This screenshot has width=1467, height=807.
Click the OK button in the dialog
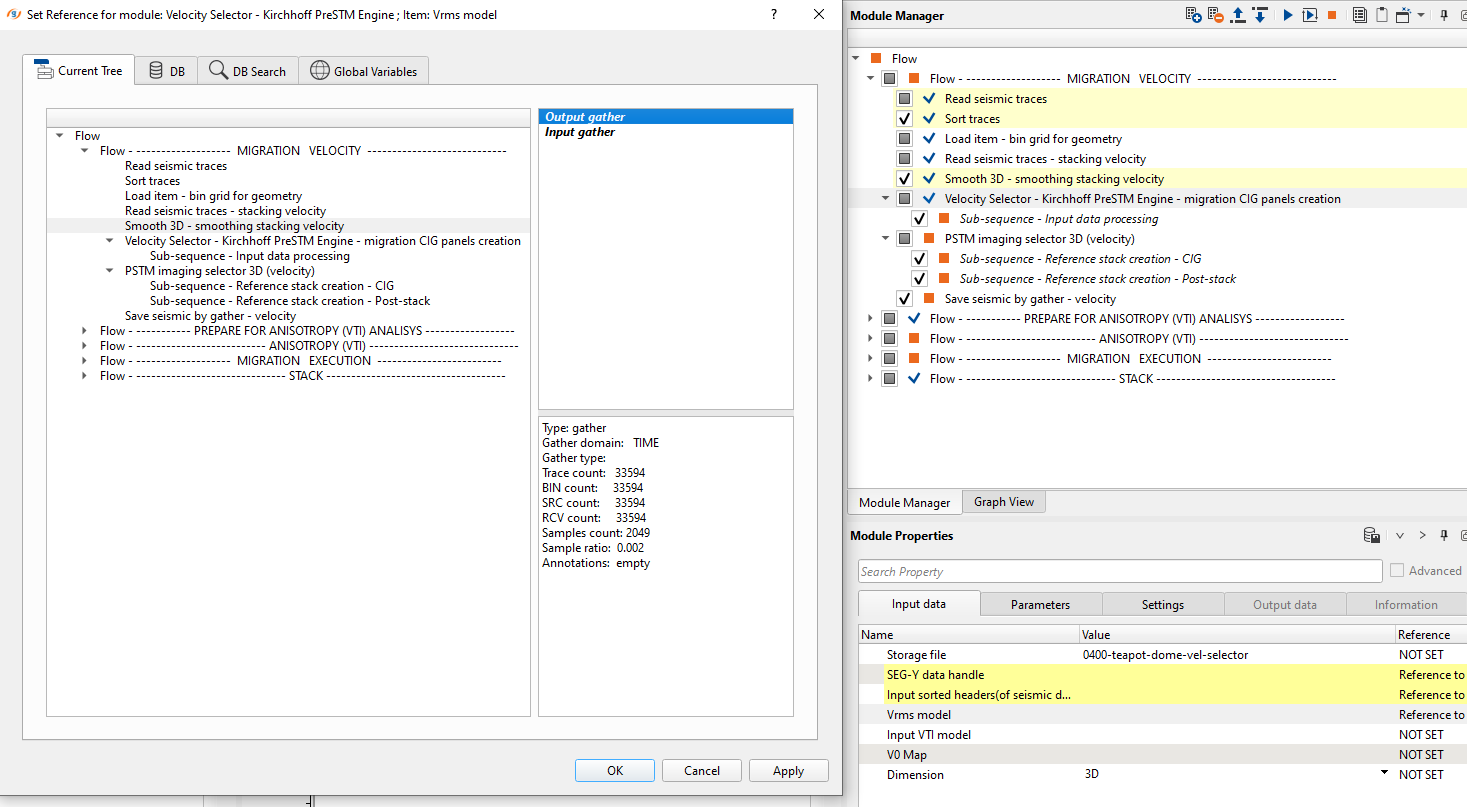(x=615, y=770)
